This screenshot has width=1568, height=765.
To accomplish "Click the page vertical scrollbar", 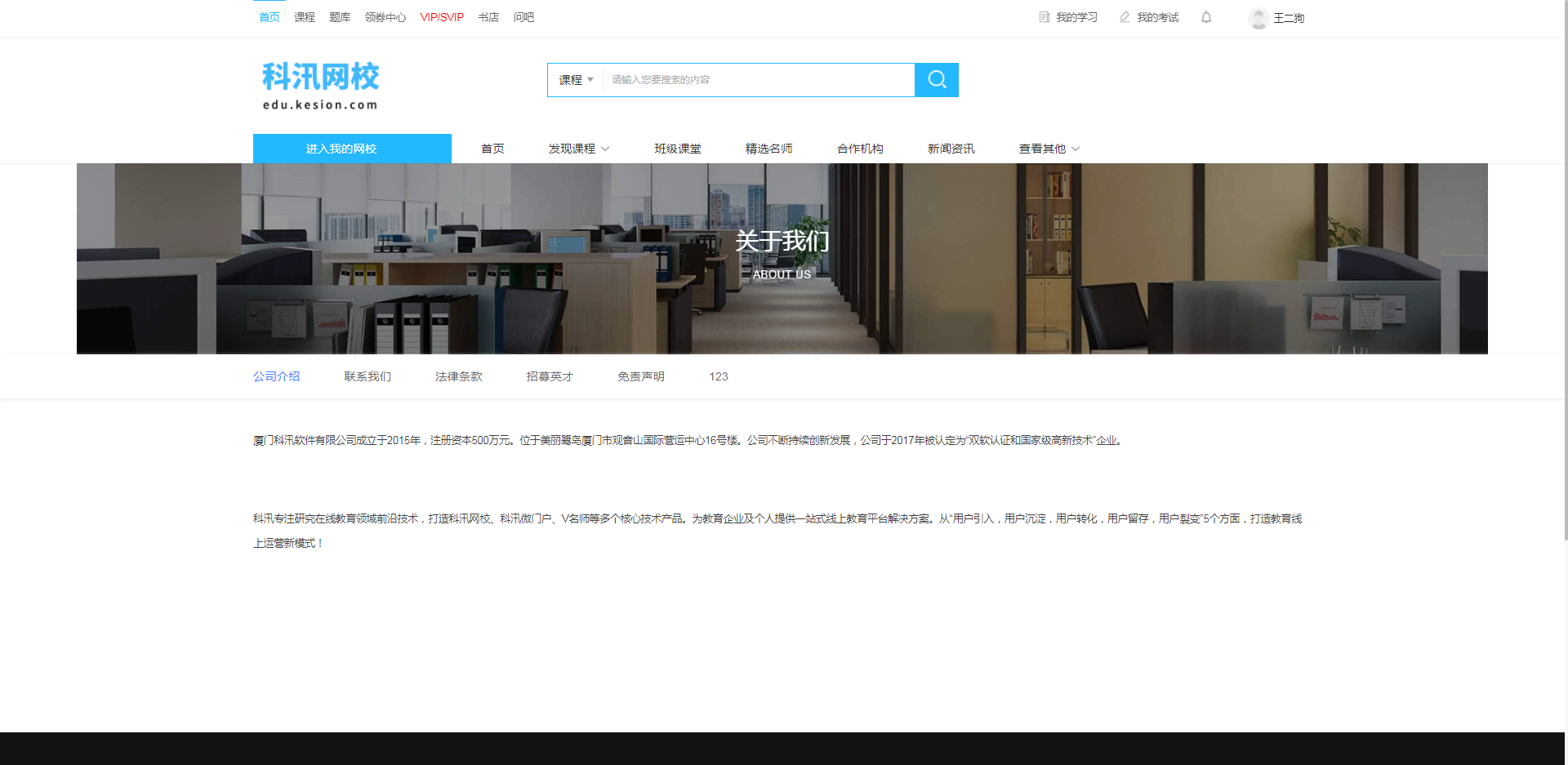I will tap(1566, 269).
